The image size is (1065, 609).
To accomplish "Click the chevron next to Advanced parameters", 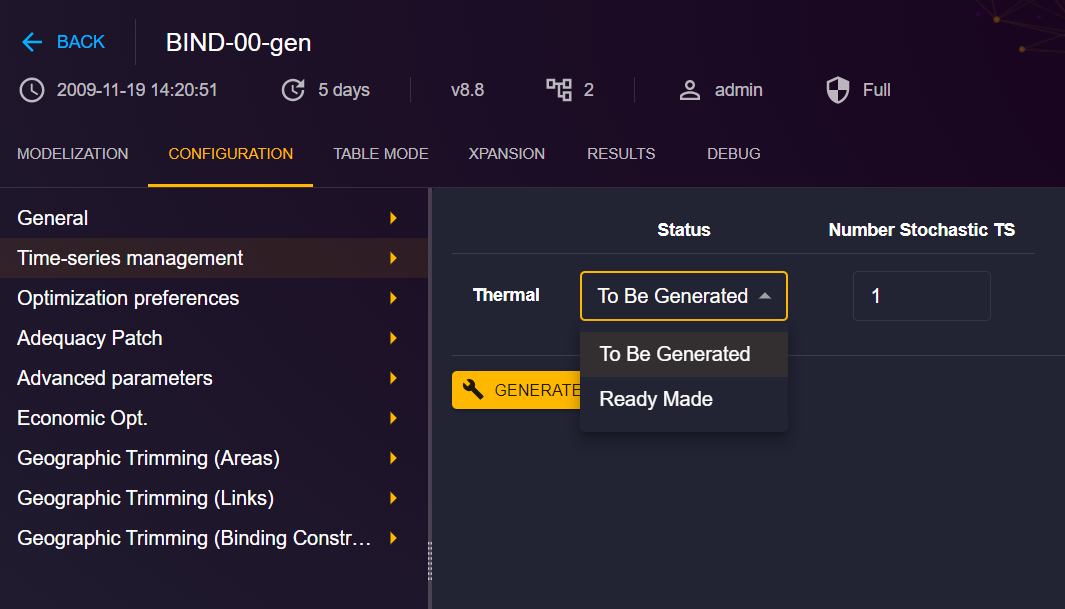I will (393, 378).
